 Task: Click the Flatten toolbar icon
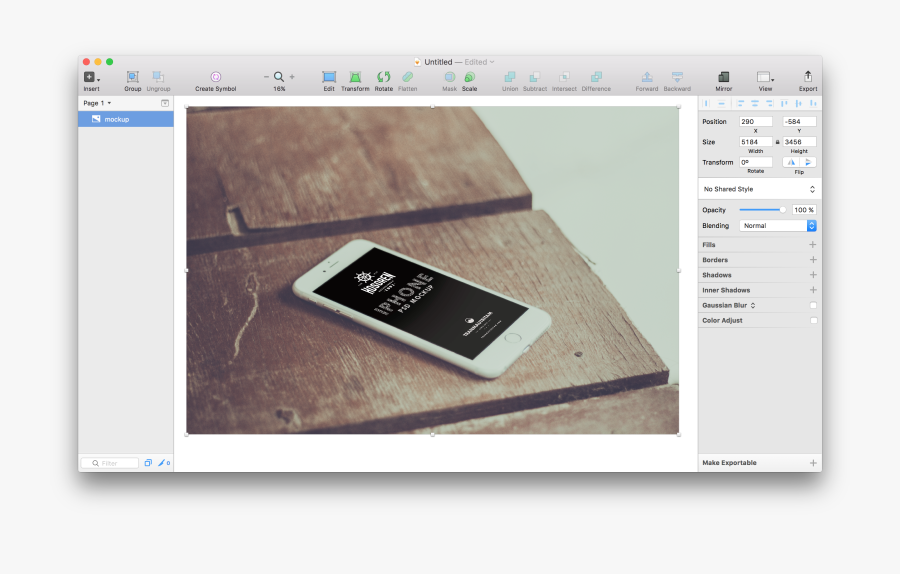408,77
